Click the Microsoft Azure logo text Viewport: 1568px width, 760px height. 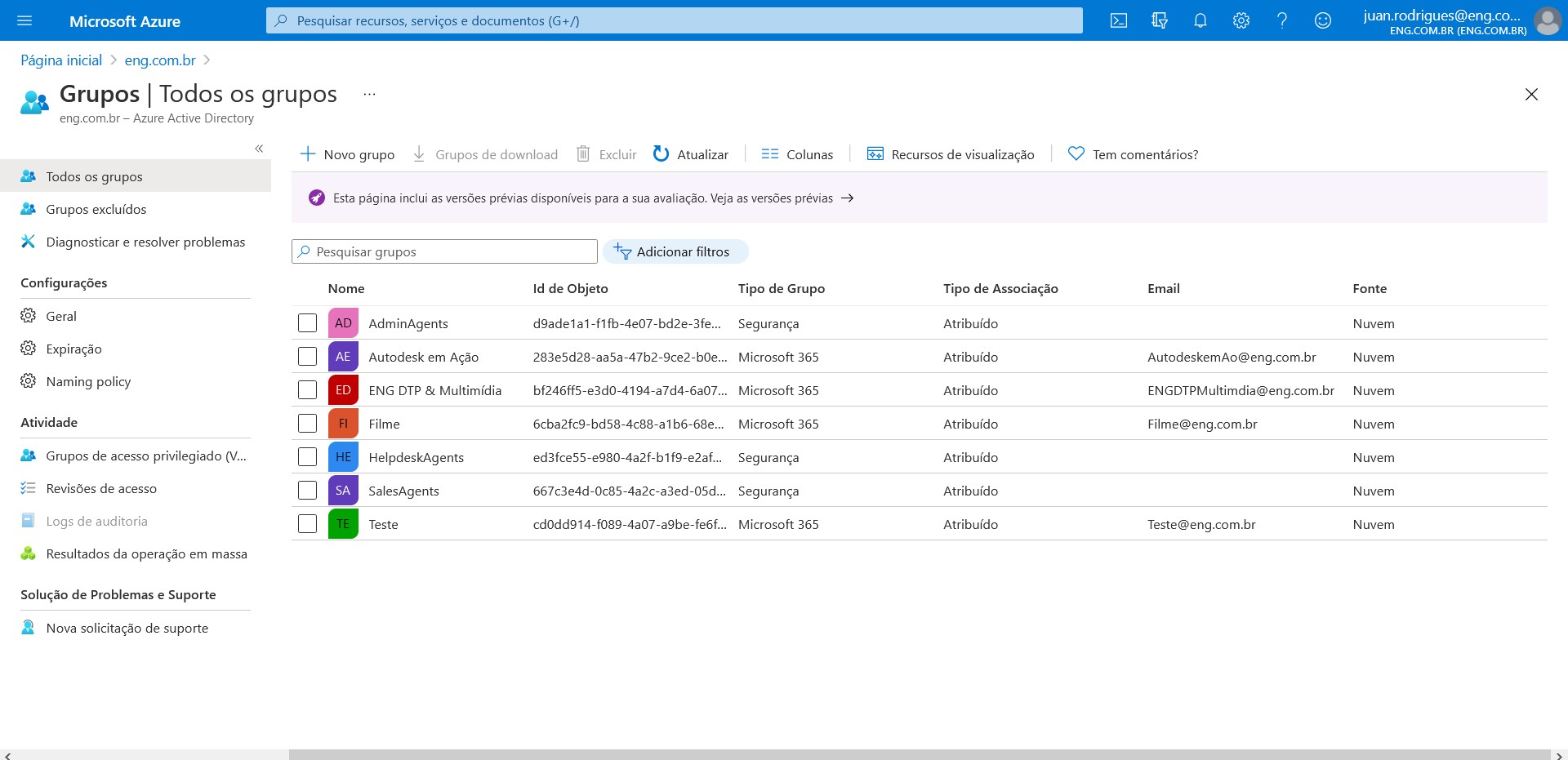[x=125, y=21]
